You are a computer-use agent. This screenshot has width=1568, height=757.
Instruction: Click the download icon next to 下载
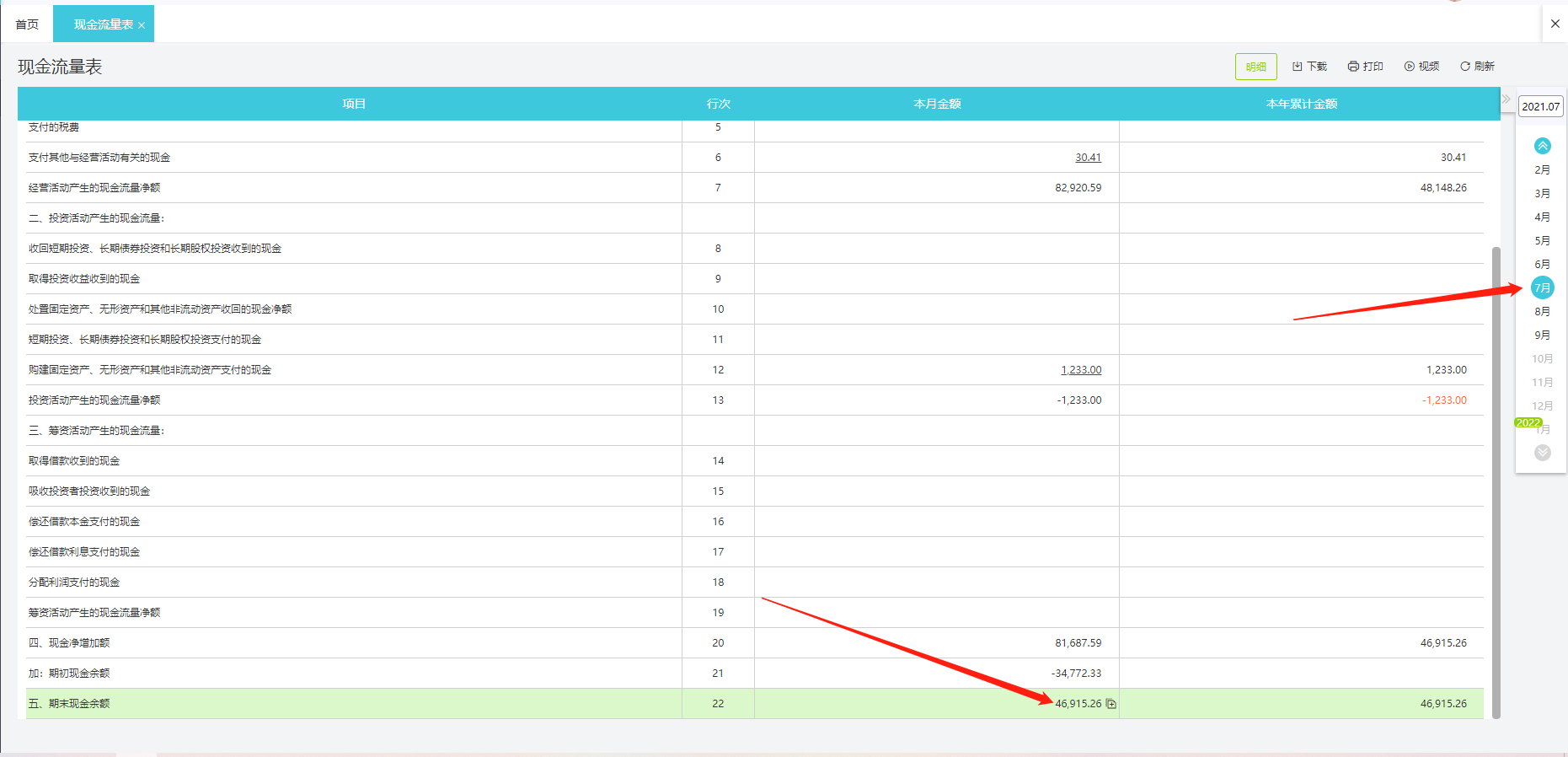click(x=1298, y=66)
